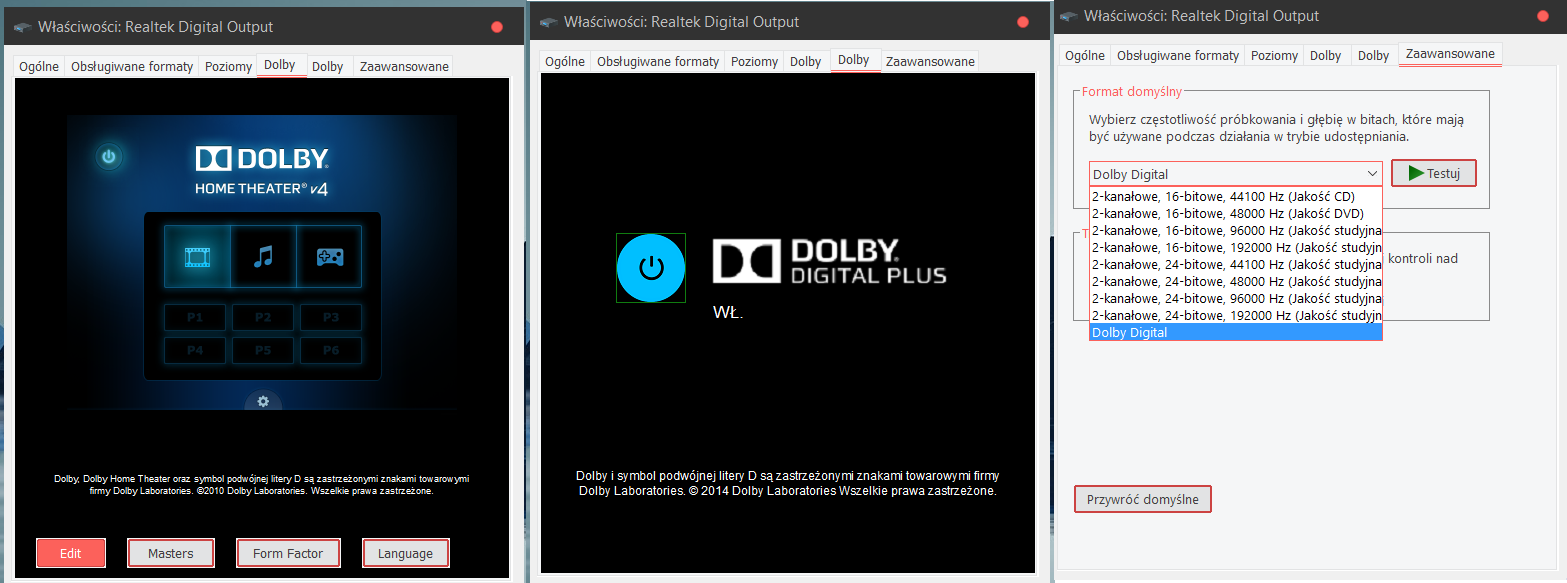Switch to Poziomy tab in Dolby Home Theater window
1567x583 pixels.
pos(228,67)
